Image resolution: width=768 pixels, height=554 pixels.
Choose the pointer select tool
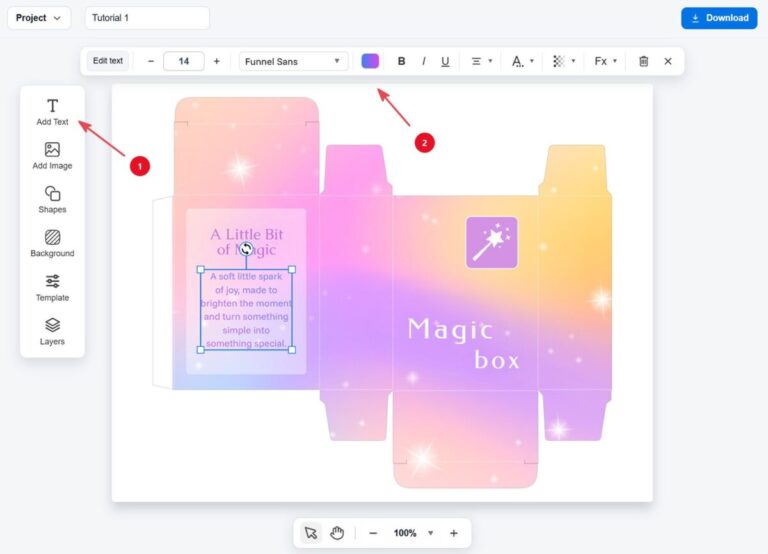[311, 533]
